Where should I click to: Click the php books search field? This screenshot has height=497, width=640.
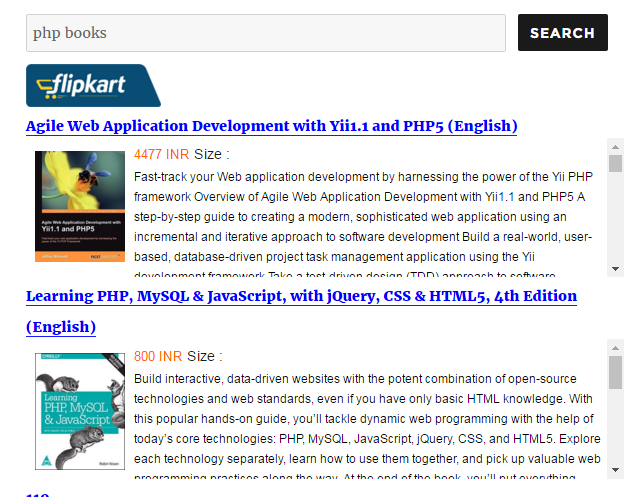pos(265,33)
